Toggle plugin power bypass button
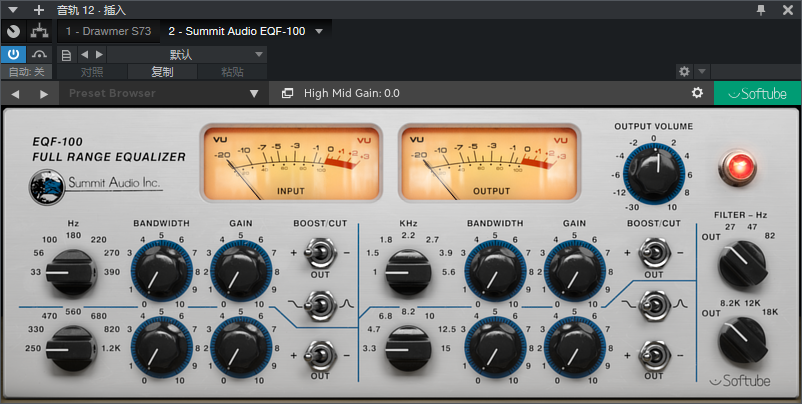This screenshot has width=802, height=404. click(x=13, y=54)
